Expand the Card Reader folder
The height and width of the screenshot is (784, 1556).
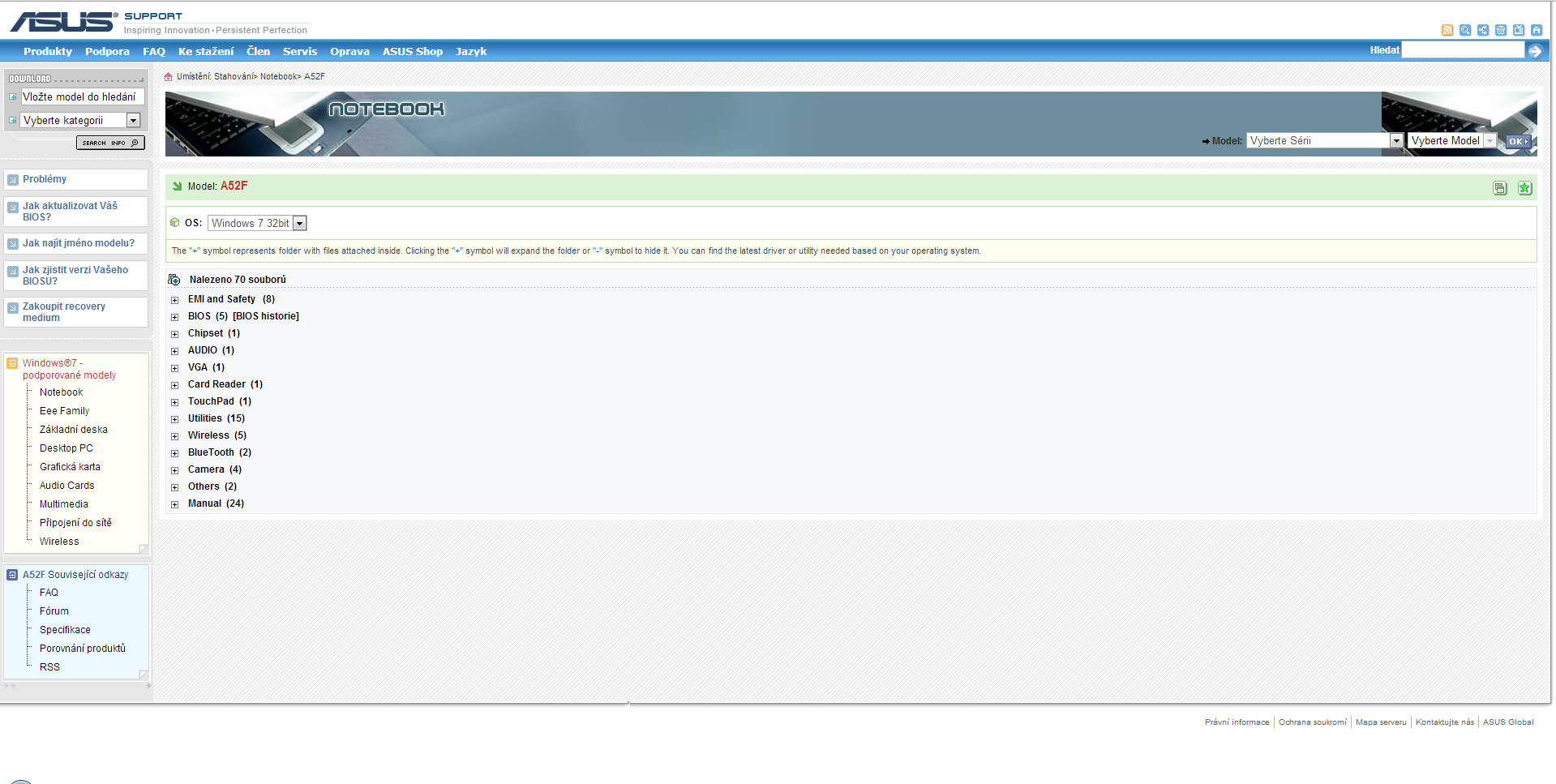click(x=174, y=385)
